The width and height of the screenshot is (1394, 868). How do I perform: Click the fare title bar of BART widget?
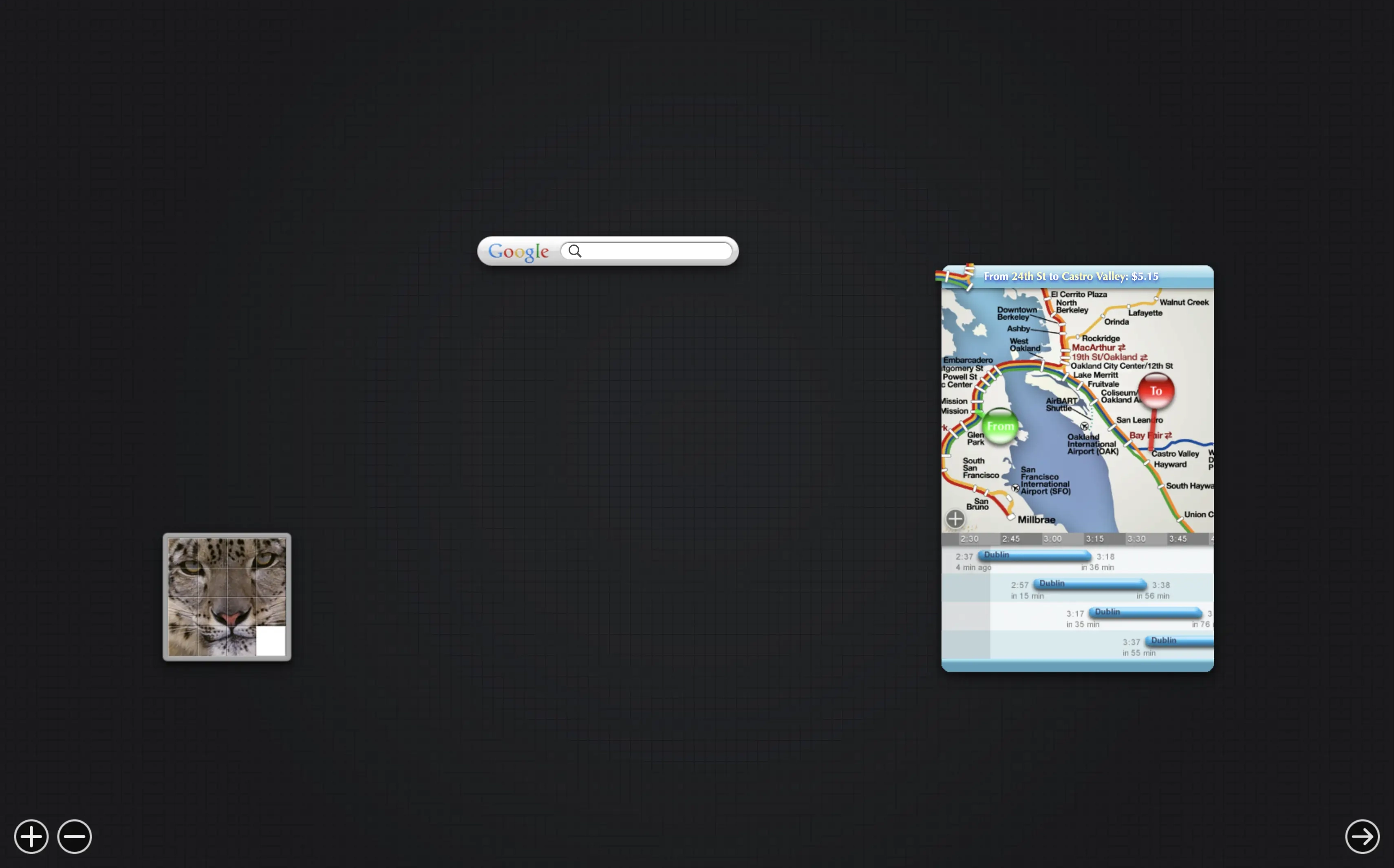click(1071, 277)
